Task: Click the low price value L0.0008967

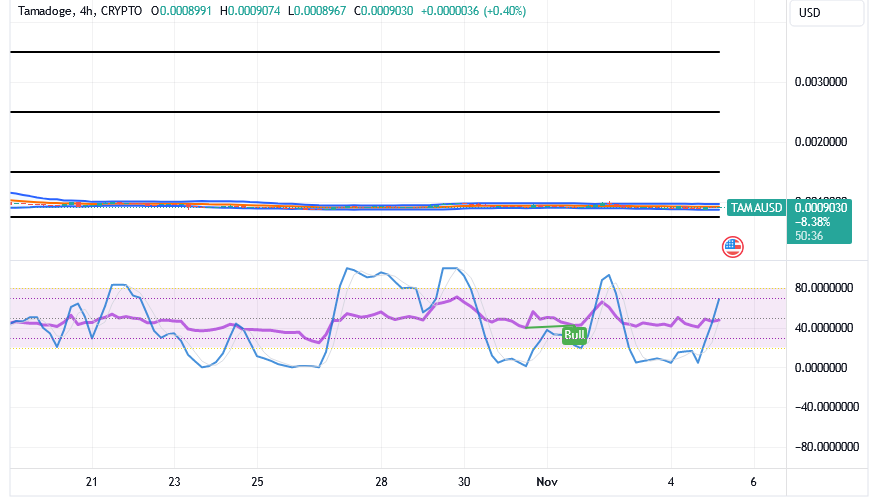Action: click(x=317, y=11)
